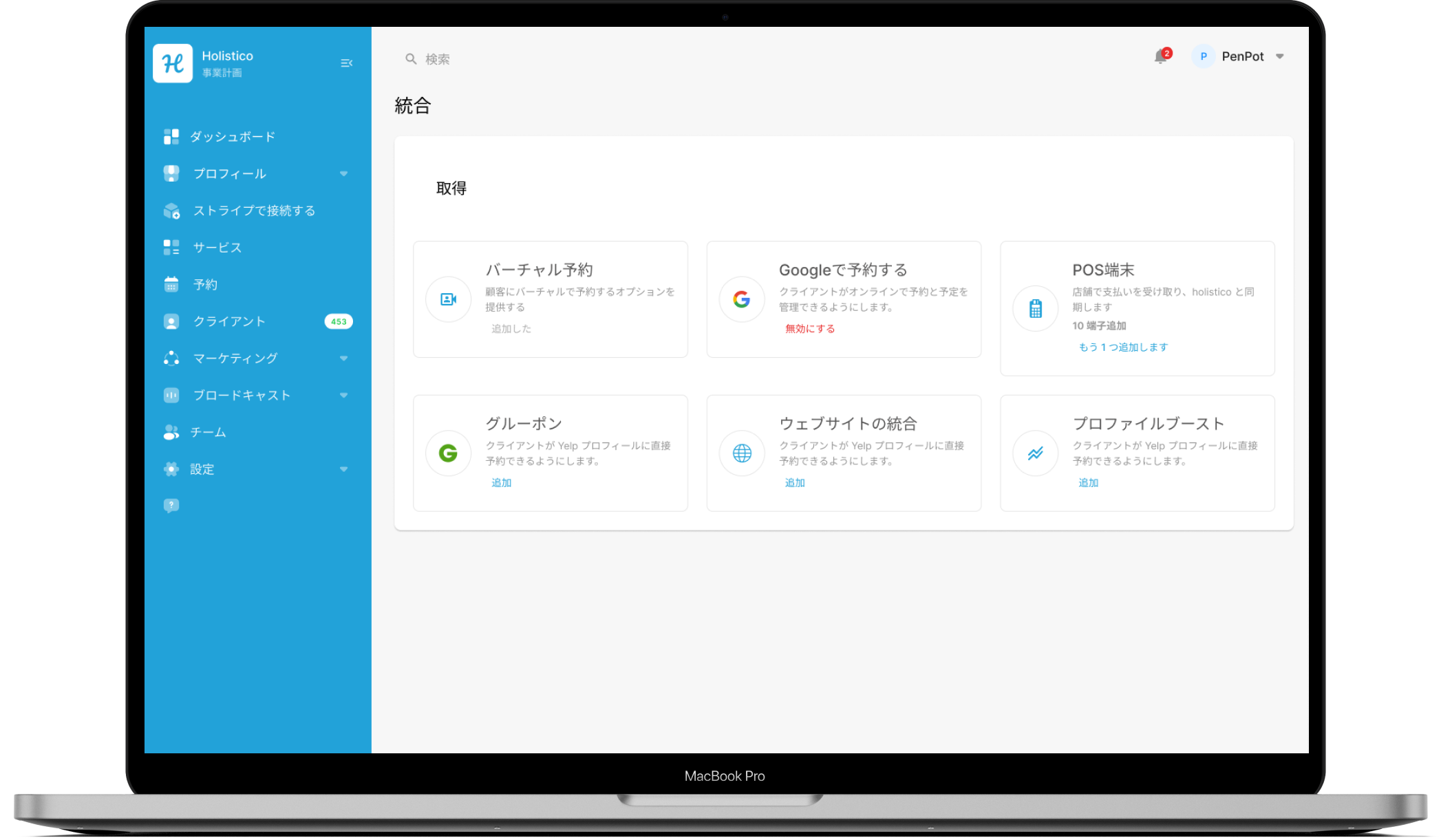The image size is (1441, 840).
Task: Click the ダッシュボード sidebar icon
Action: pos(171,137)
